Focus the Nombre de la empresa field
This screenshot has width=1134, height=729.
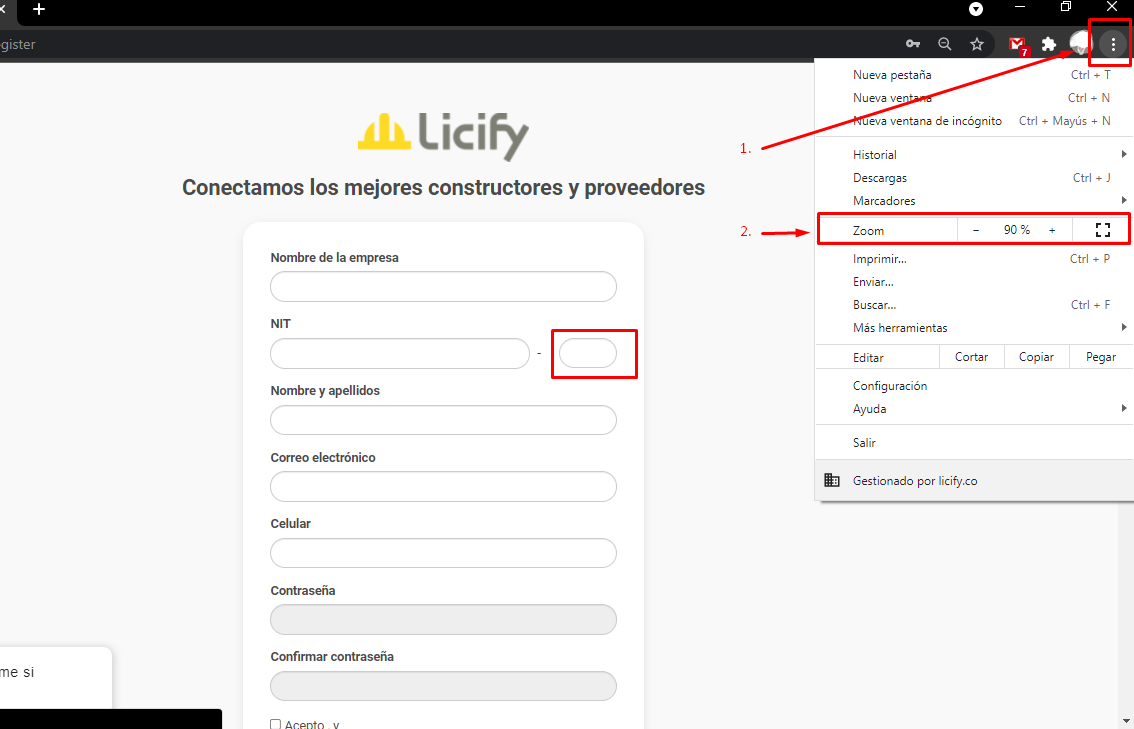tap(443, 286)
